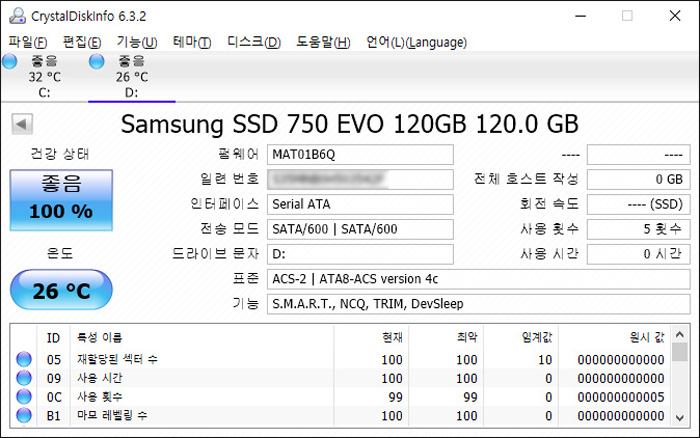Viewport: 700px width, 438px height.
Task: Click the attribute list scrollbar thumb
Action: click(680, 352)
